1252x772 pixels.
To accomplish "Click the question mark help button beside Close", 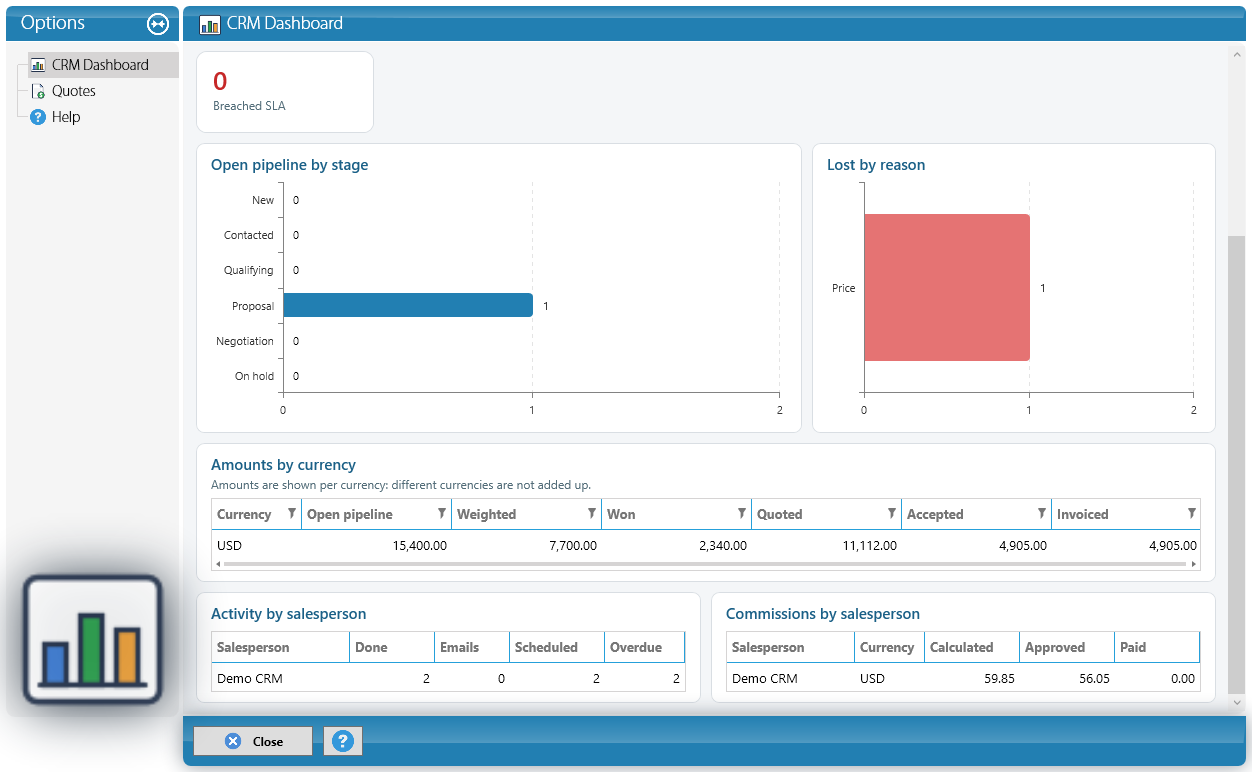I will (343, 741).
